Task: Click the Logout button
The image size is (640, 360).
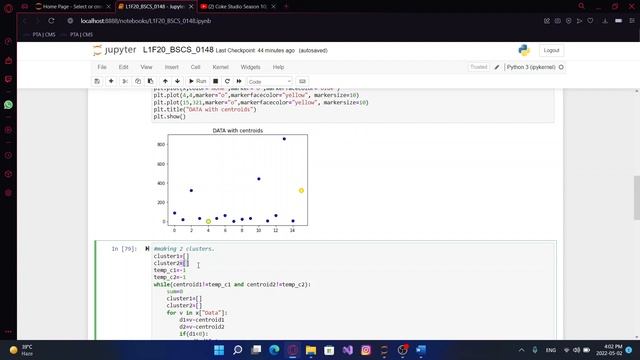Action: 551,50
